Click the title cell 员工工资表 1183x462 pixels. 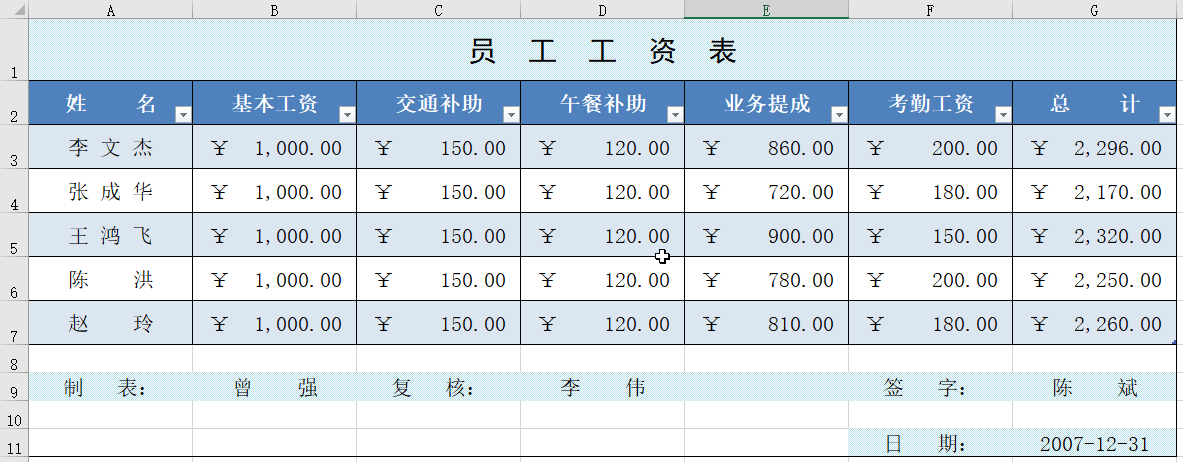tap(602, 51)
